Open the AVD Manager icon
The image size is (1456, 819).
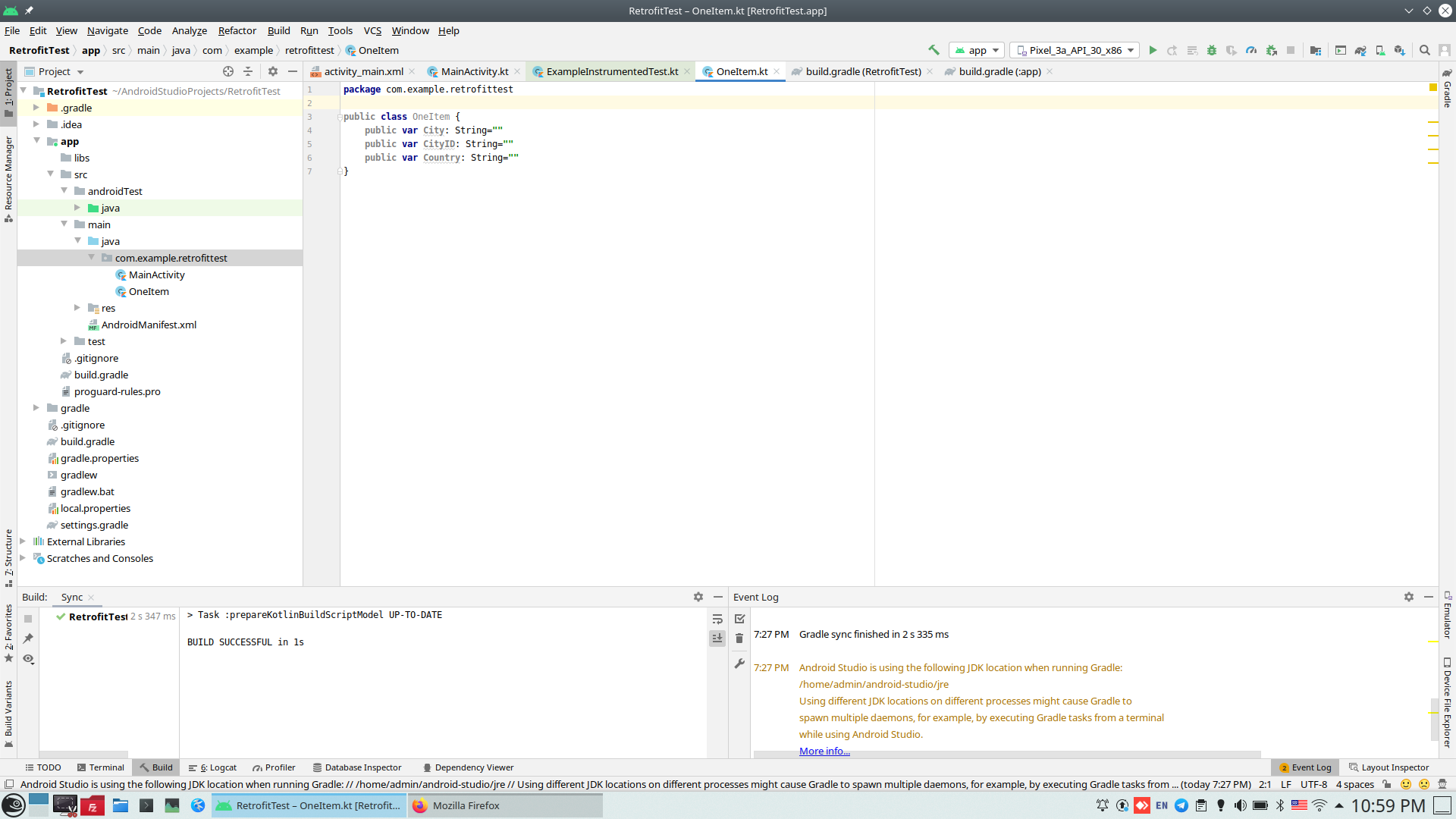coord(1380,50)
